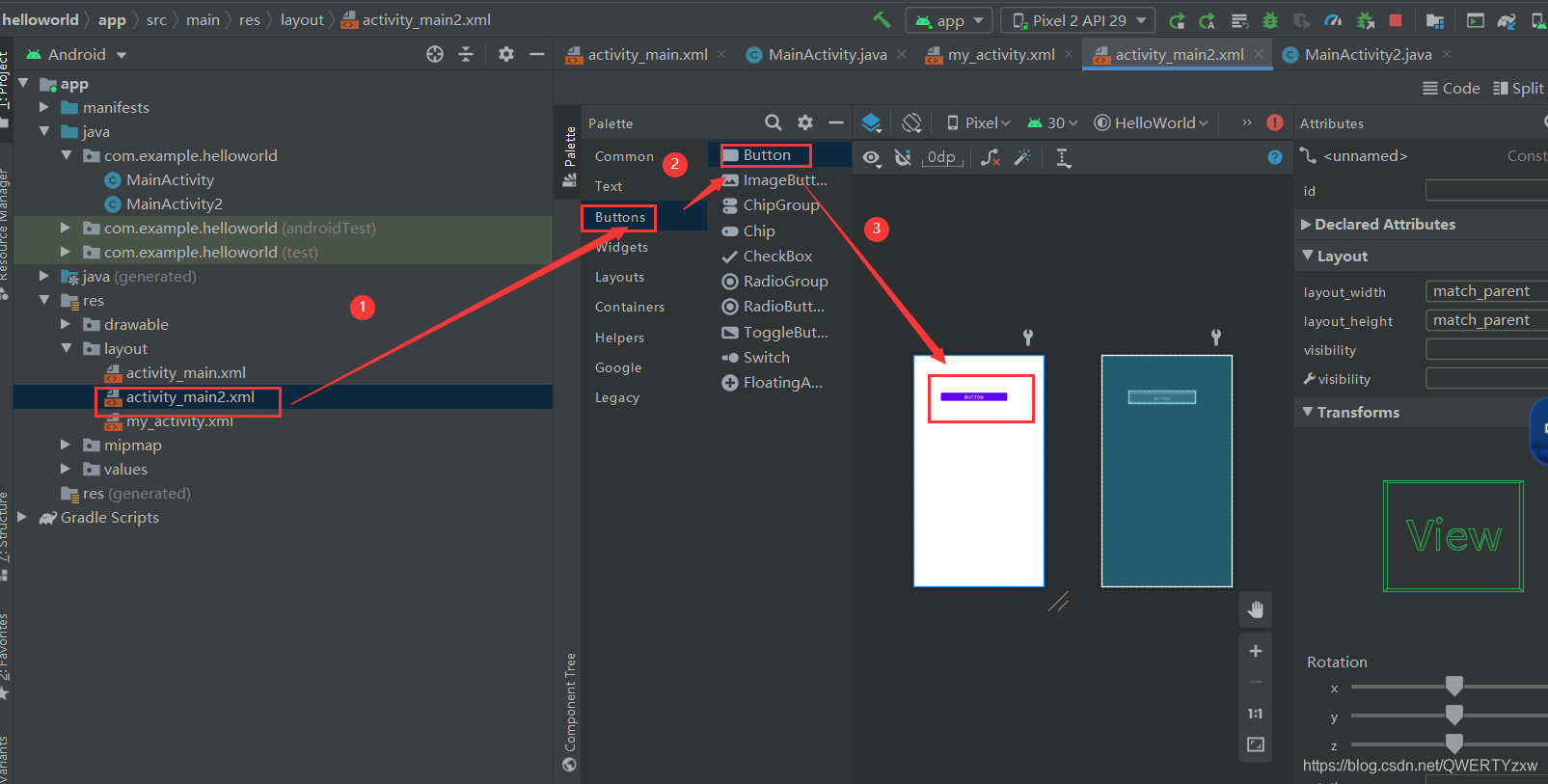Open the Android project view dropdown
The height and width of the screenshot is (784, 1548).
click(x=77, y=55)
